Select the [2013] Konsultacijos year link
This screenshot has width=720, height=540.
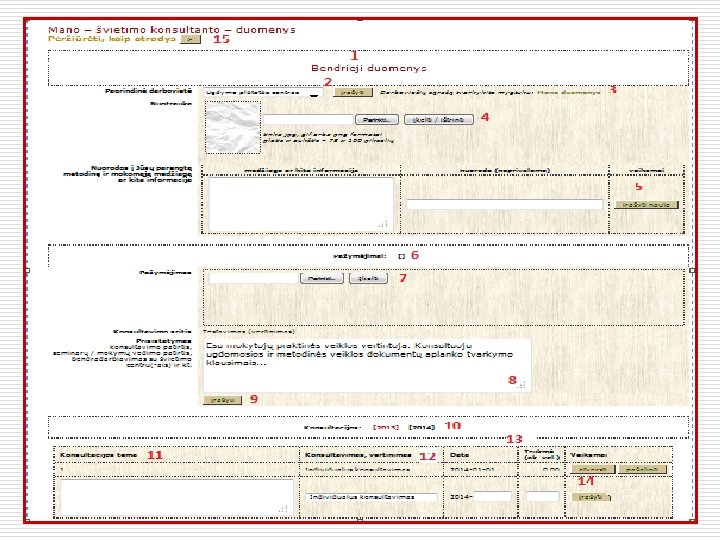(386, 427)
